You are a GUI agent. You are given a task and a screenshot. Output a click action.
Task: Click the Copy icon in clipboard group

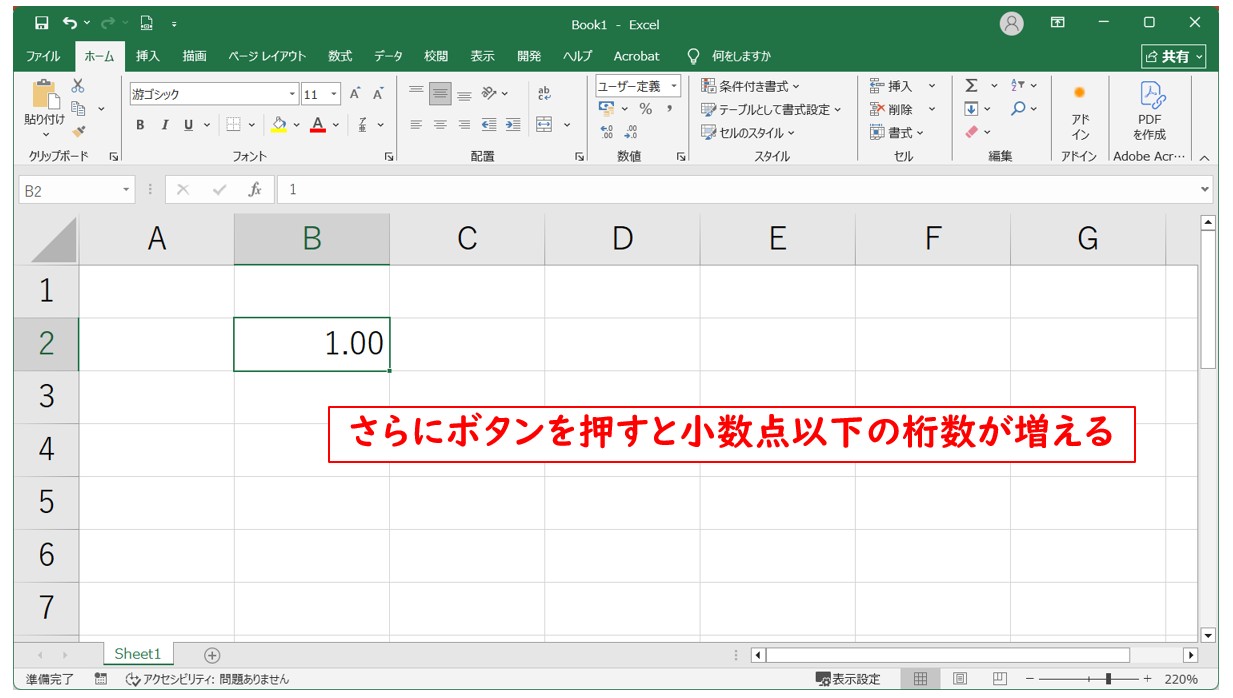[x=78, y=108]
